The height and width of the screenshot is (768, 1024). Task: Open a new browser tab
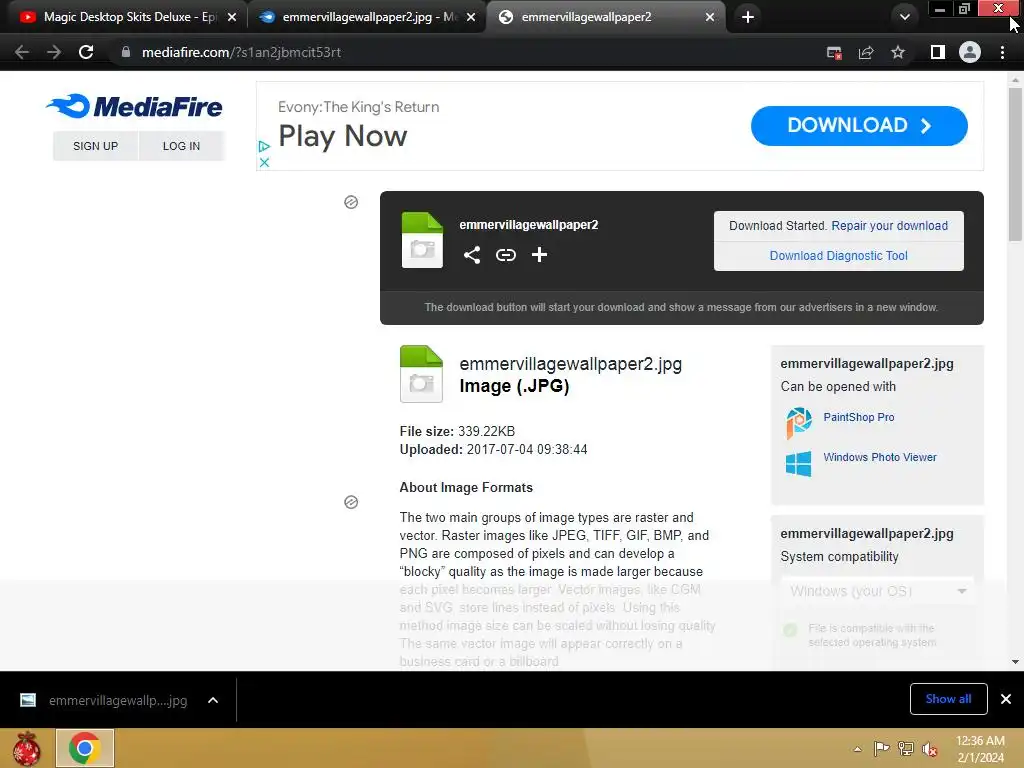(748, 17)
